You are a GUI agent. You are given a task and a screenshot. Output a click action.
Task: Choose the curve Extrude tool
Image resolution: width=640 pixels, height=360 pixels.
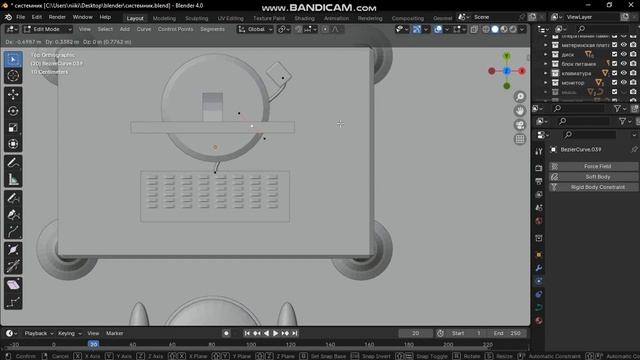point(13,231)
